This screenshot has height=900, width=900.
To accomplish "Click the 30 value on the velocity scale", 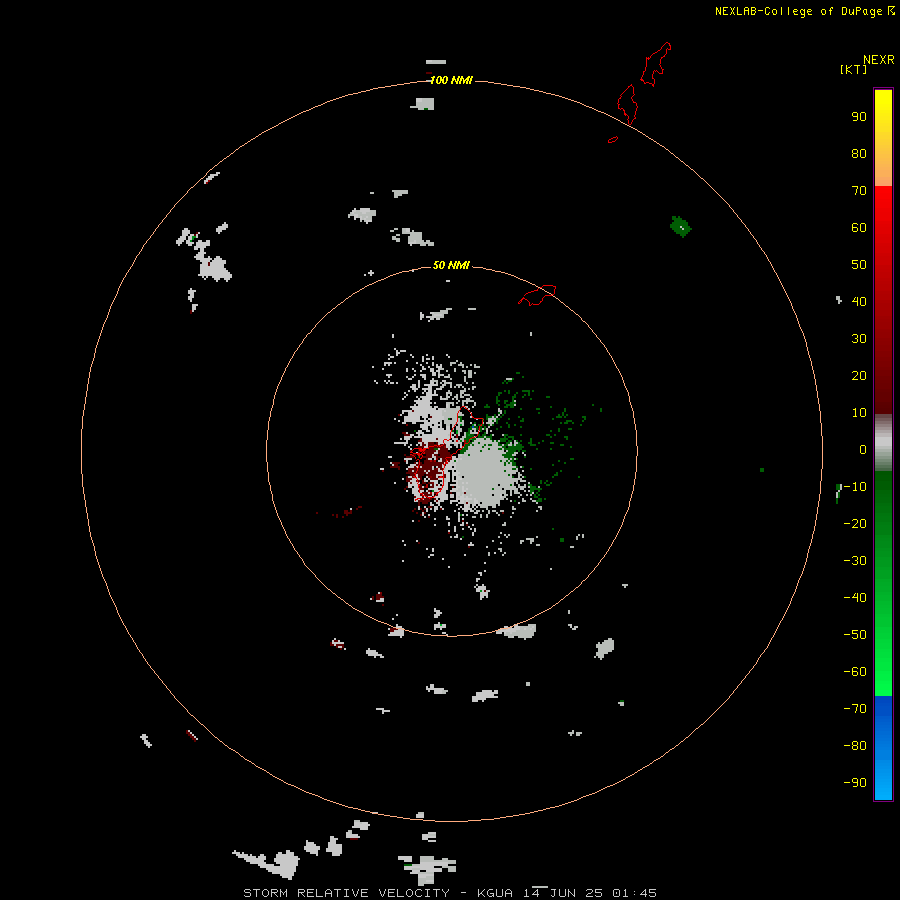I will (859, 339).
